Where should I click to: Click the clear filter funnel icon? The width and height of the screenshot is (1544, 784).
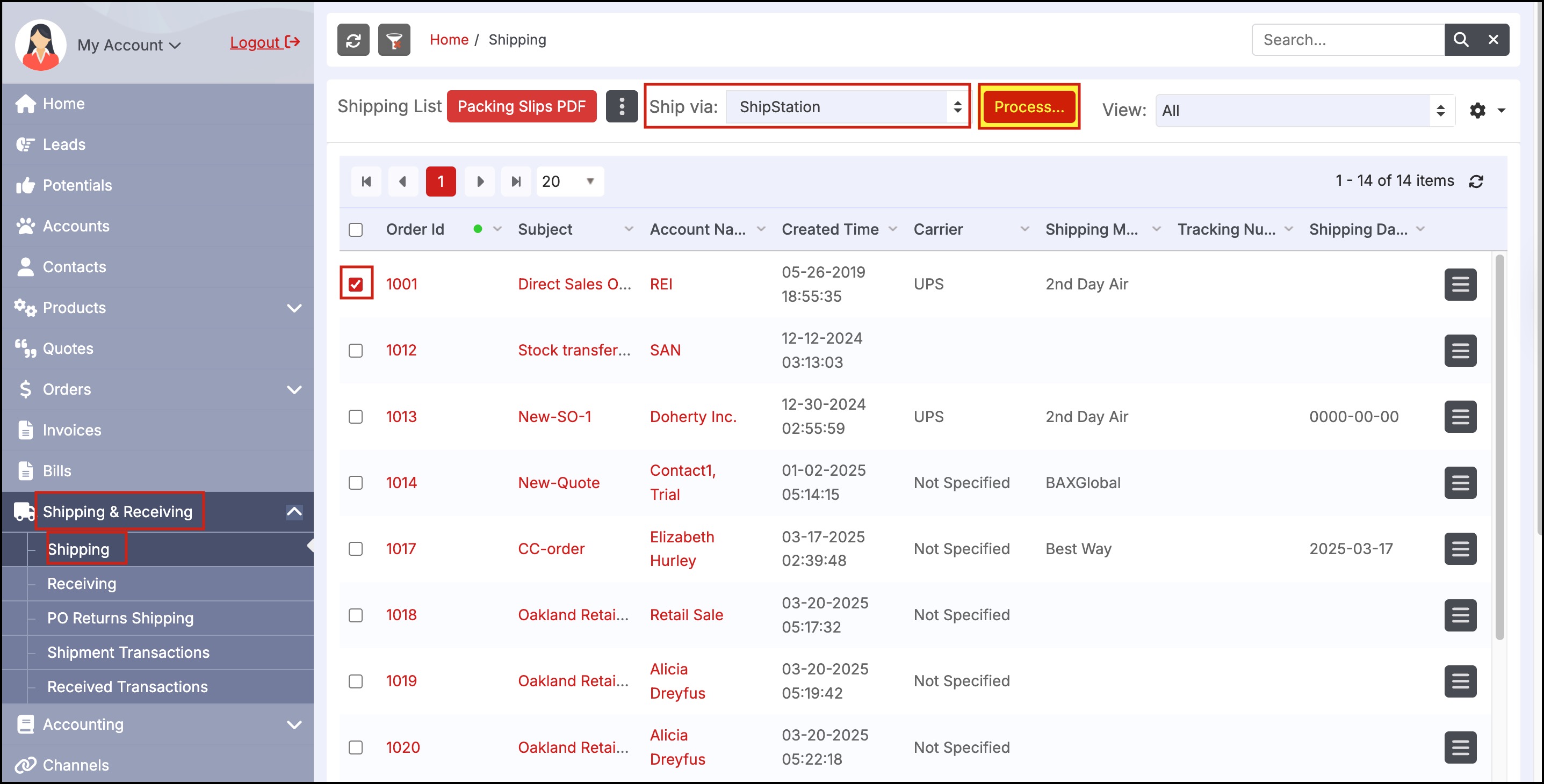pos(394,40)
